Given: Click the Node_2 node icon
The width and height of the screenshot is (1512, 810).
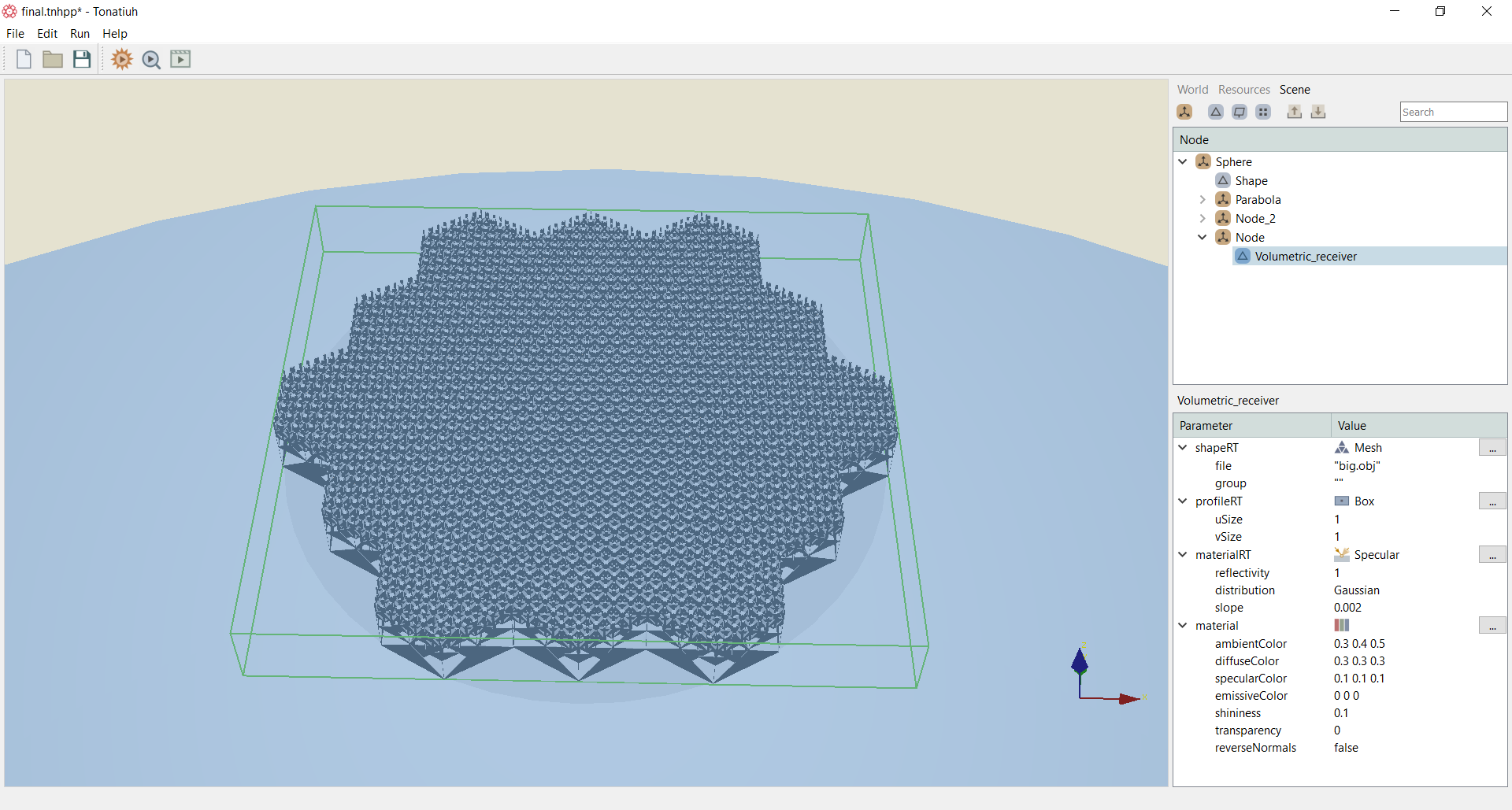Looking at the screenshot, I should pyautogui.click(x=1223, y=218).
